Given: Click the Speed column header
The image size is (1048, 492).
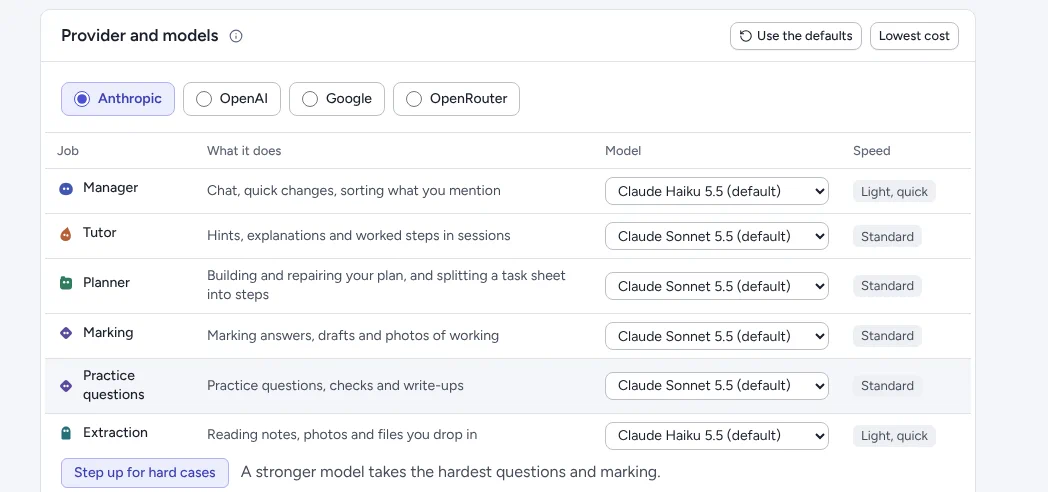Looking at the screenshot, I should coord(872,151).
